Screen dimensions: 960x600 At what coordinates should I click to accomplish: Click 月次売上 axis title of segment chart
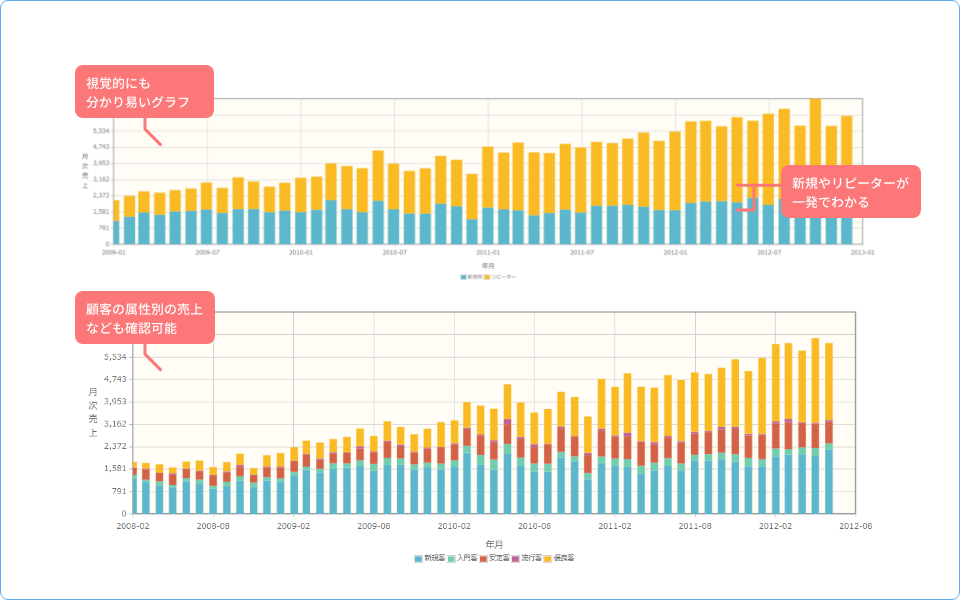click(x=93, y=412)
